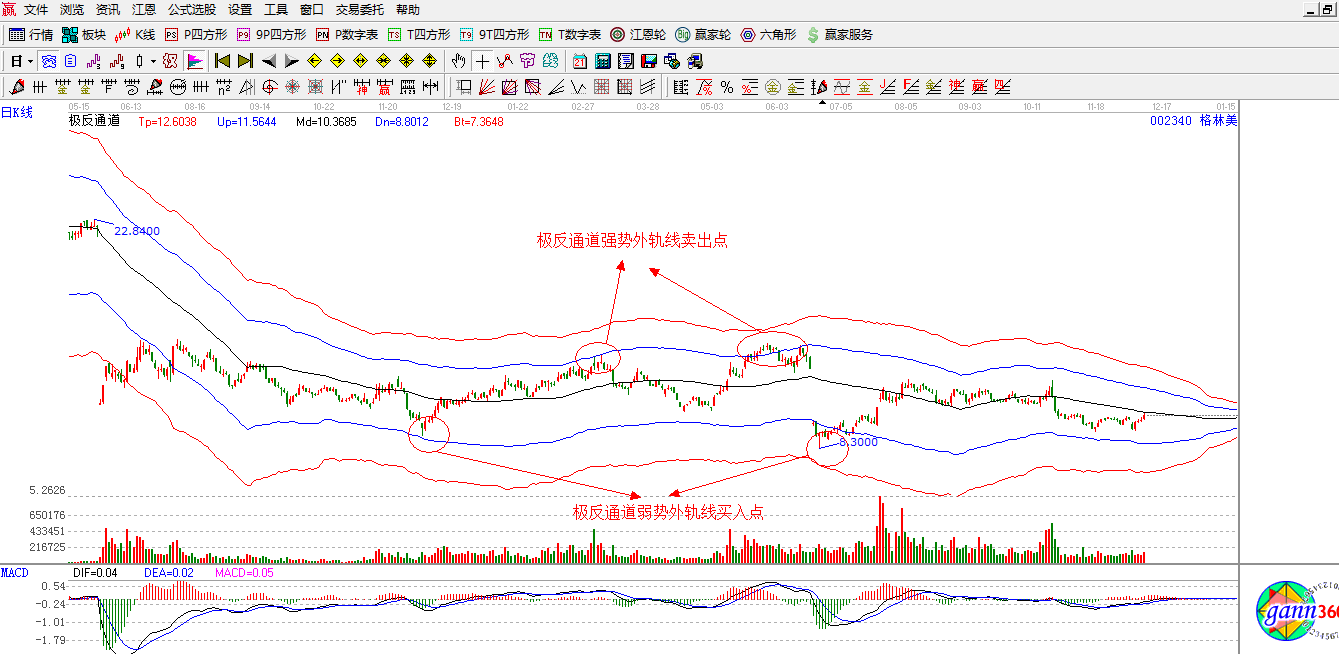Open the 交易委托 menu
Viewport: 1339px width, 654px height.
pos(360,10)
